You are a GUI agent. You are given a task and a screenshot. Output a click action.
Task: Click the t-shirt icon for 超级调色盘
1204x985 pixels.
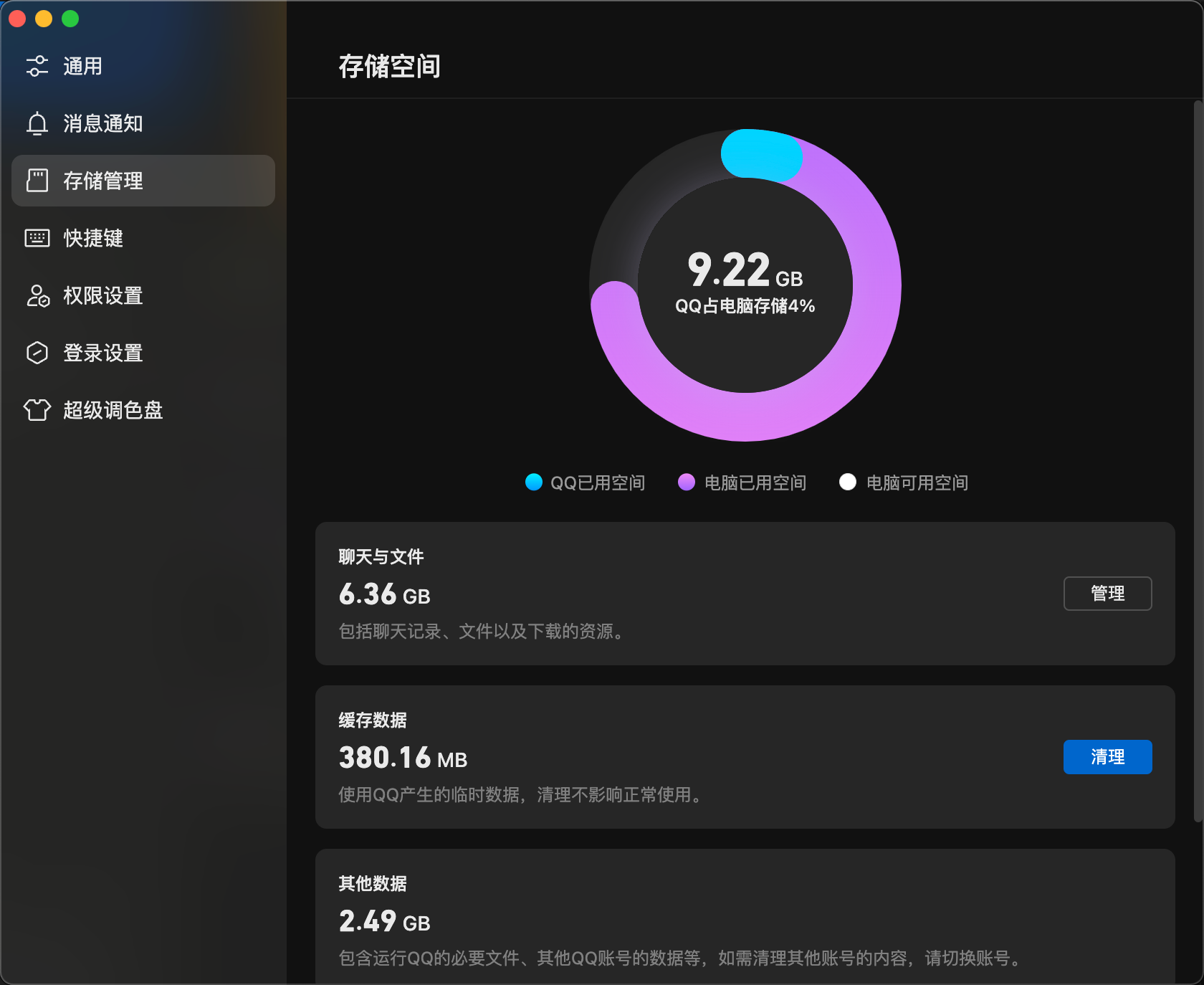[37, 410]
